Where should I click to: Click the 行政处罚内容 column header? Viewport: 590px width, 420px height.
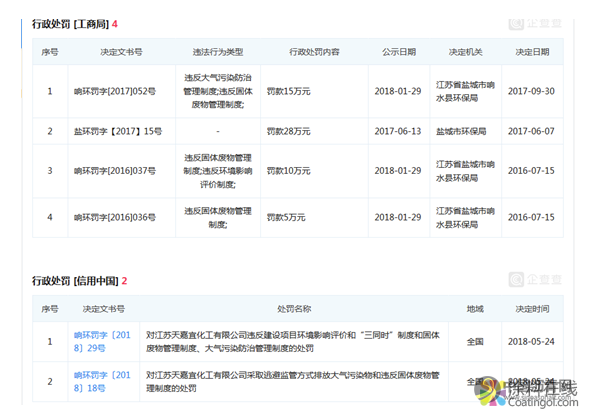pos(314,52)
